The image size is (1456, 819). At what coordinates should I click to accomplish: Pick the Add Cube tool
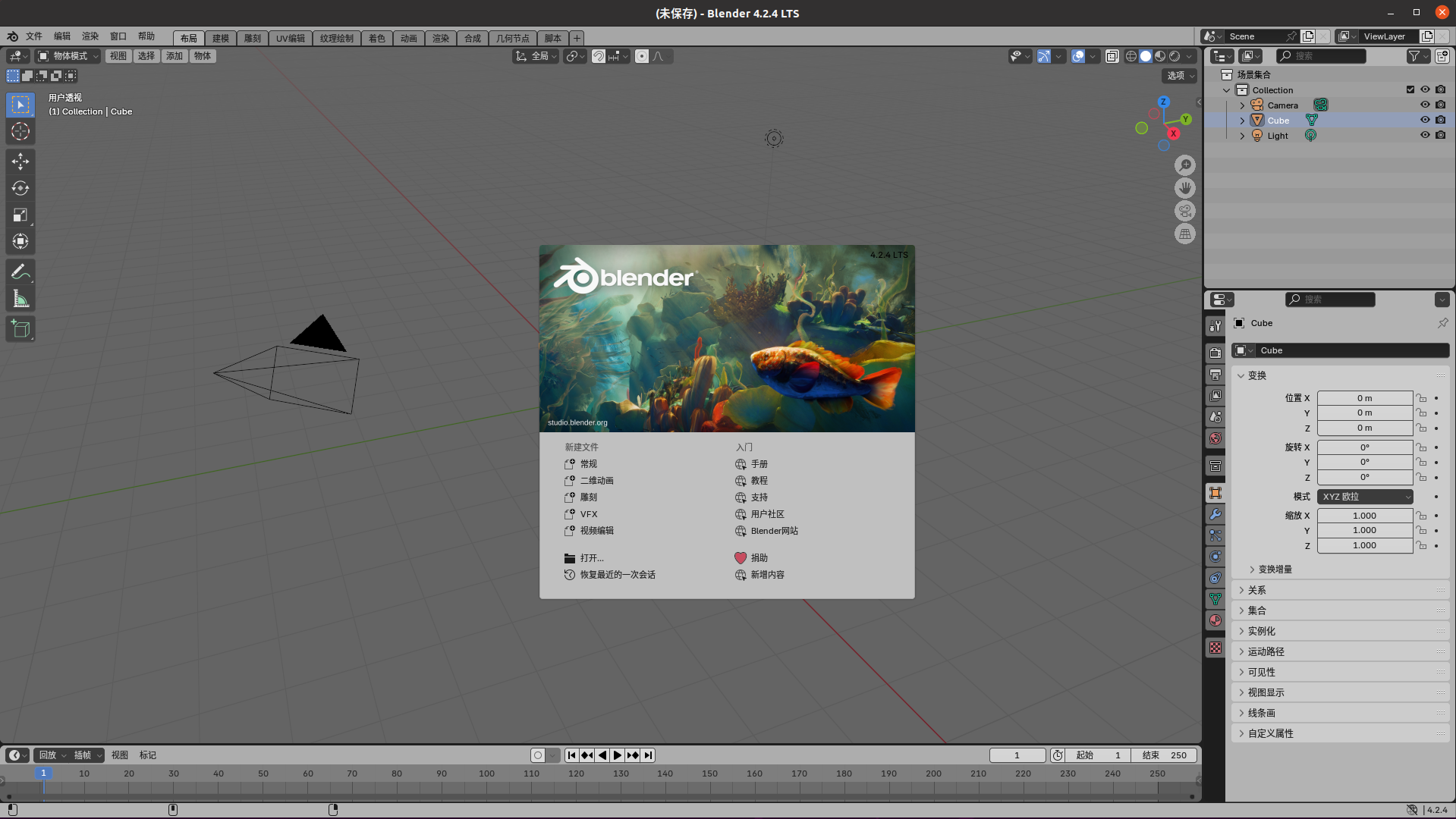point(20,328)
